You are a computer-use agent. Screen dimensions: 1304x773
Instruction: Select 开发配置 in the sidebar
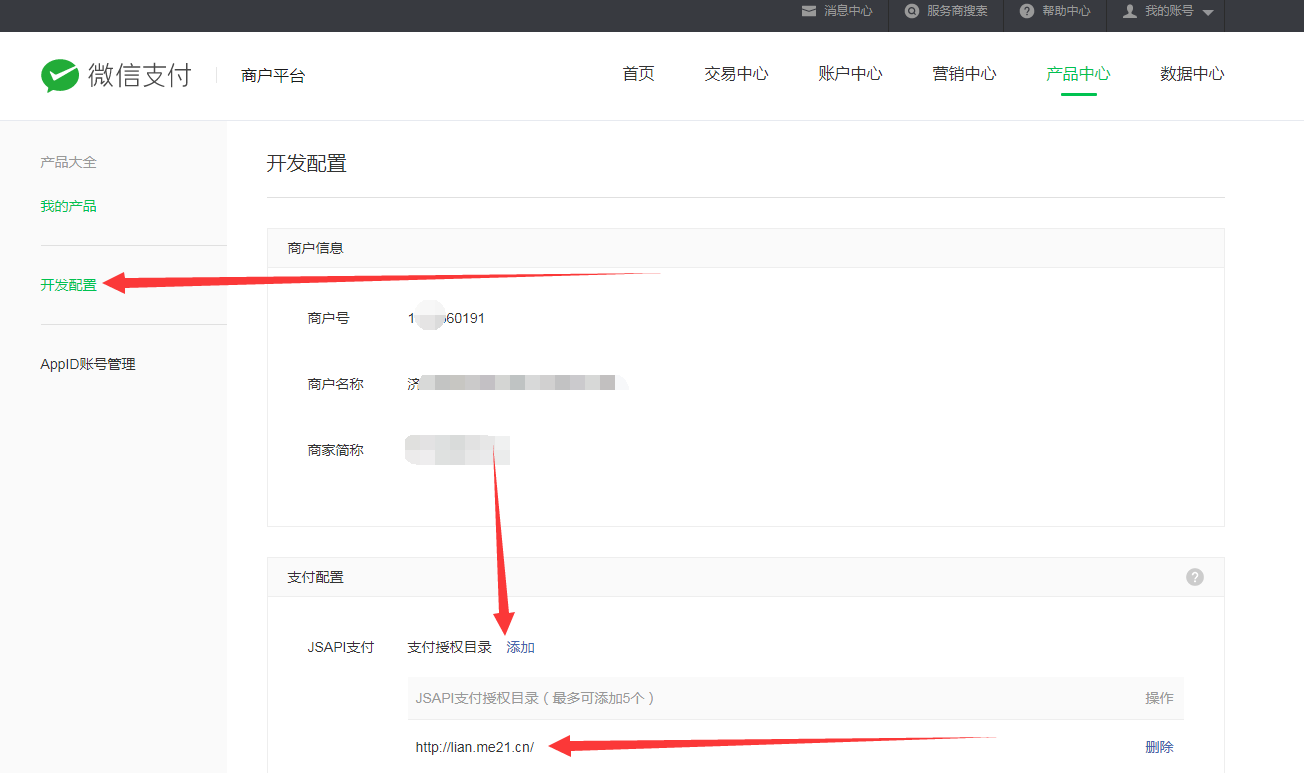[68, 285]
